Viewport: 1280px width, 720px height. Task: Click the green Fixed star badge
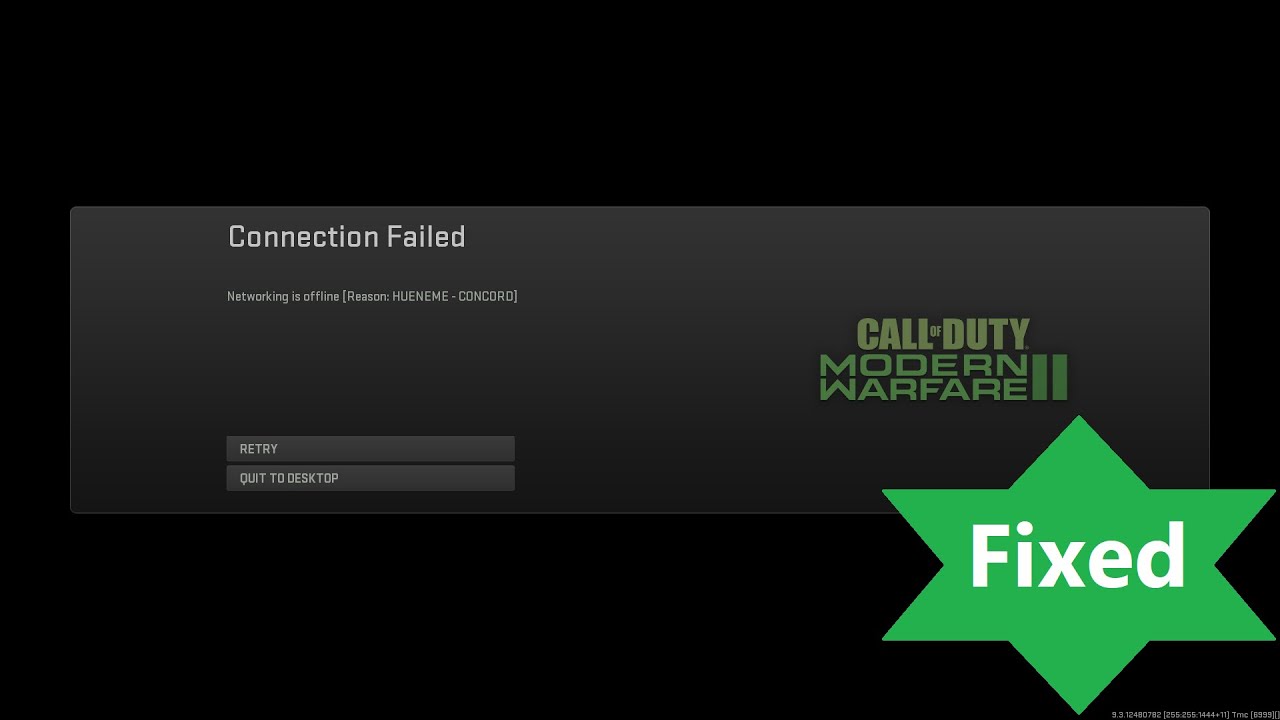tap(1078, 564)
